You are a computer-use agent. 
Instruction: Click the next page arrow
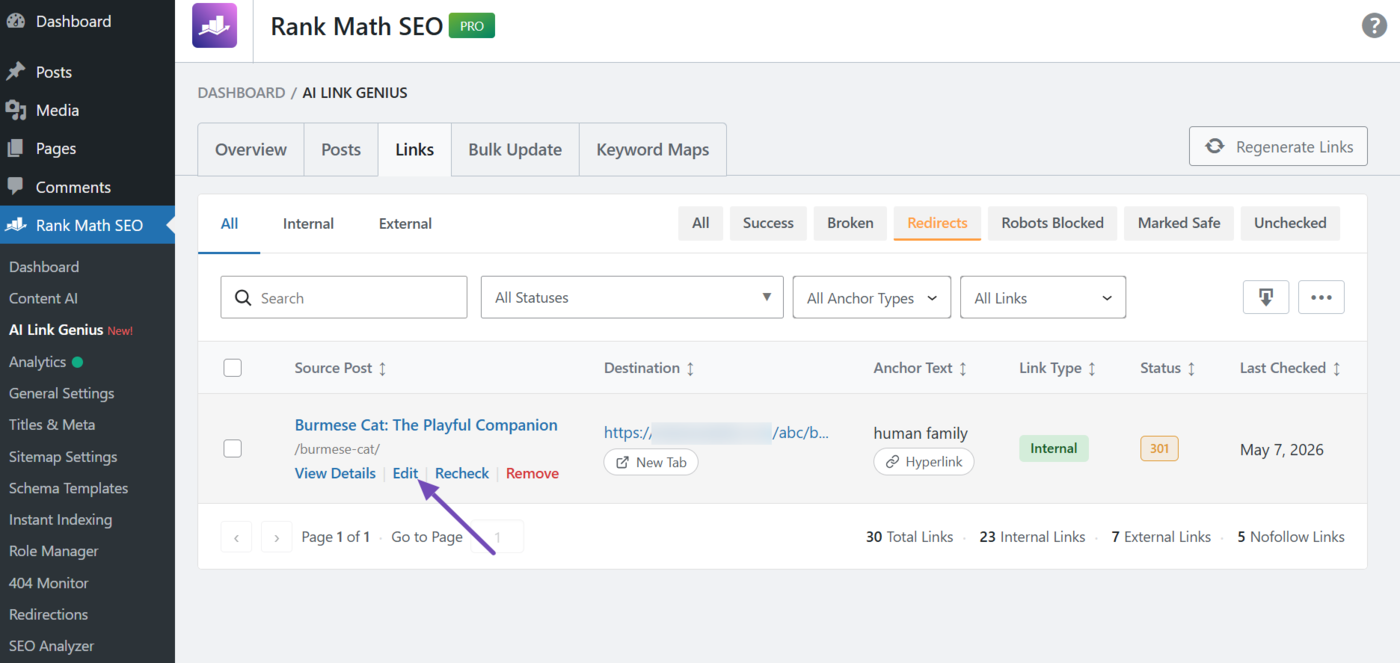[x=277, y=537]
